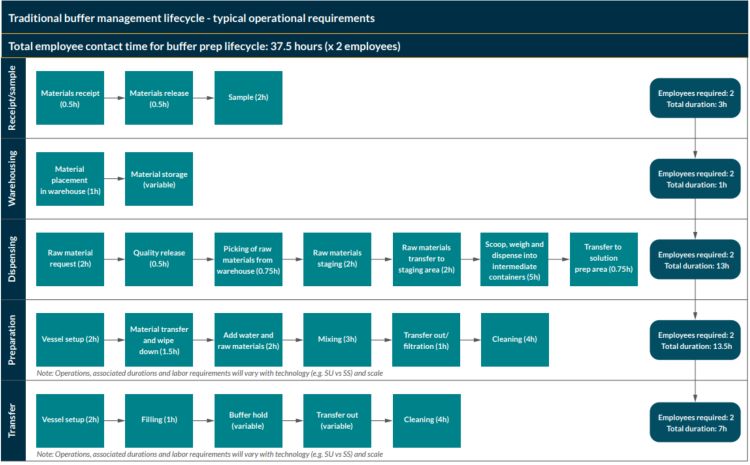Select Vessel setup in the Preparation row

(x=70, y=340)
